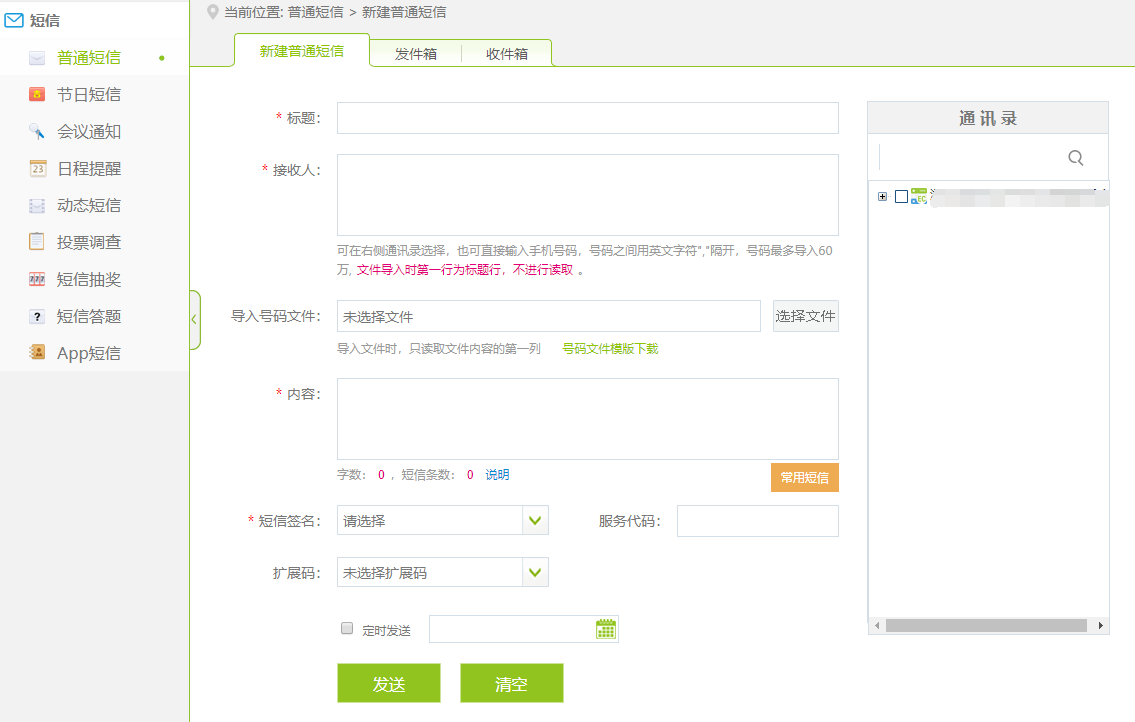Image resolution: width=1135 pixels, height=722 pixels.
Task: Click the contacts search magnifier icon
Action: [1076, 158]
